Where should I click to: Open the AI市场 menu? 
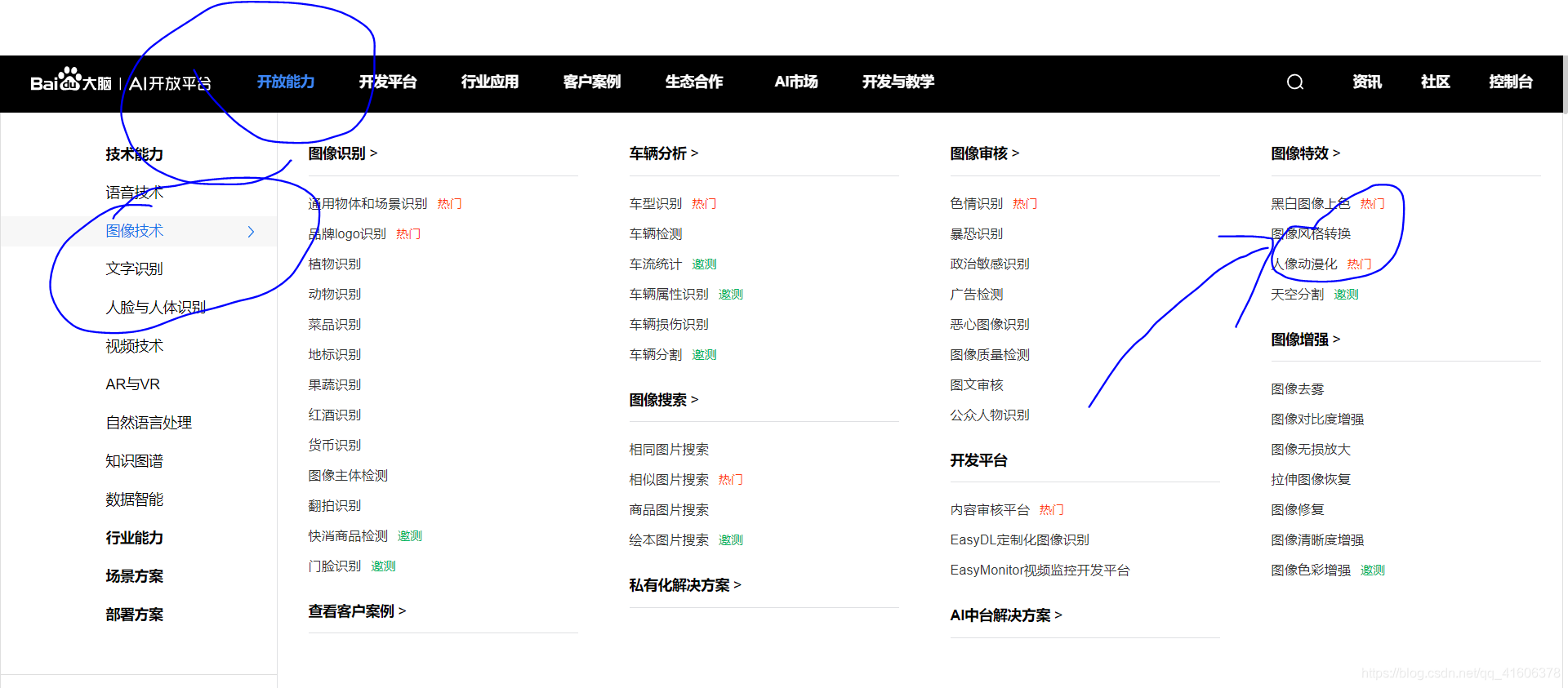[796, 82]
